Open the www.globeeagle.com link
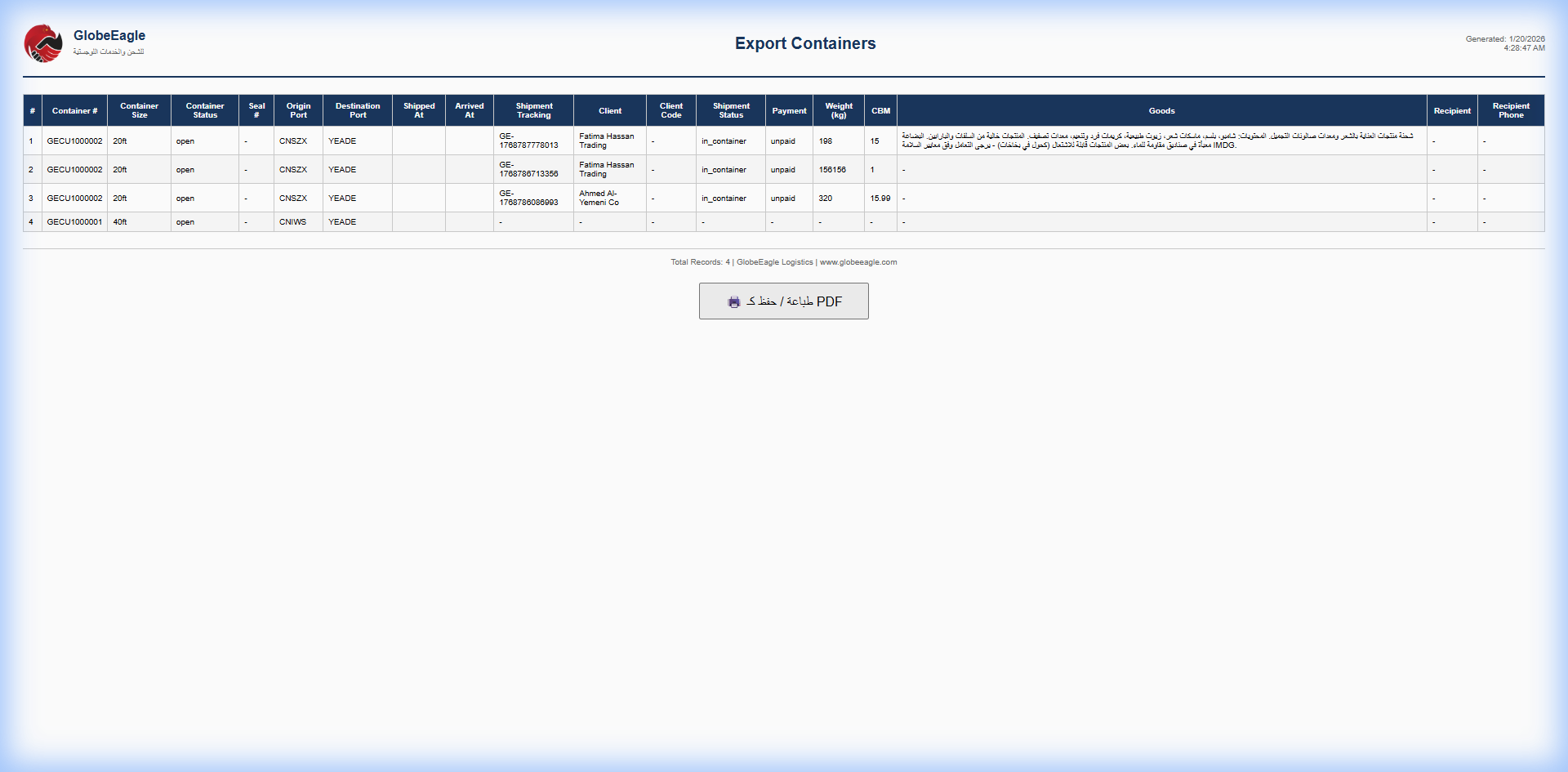The width and height of the screenshot is (1568, 772). (857, 262)
